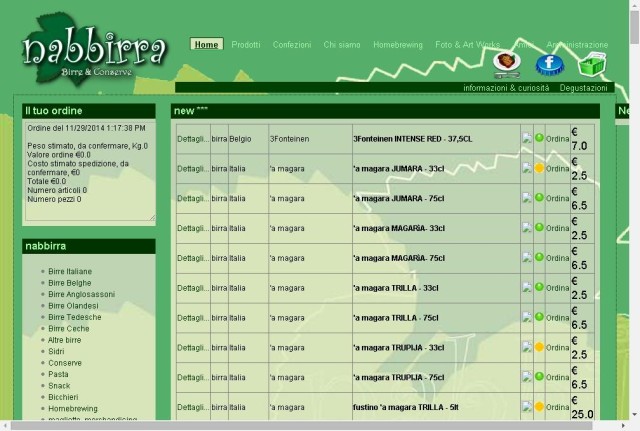Click Ordina for 'a magara MAGARIA 75cl

[x=558, y=258]
